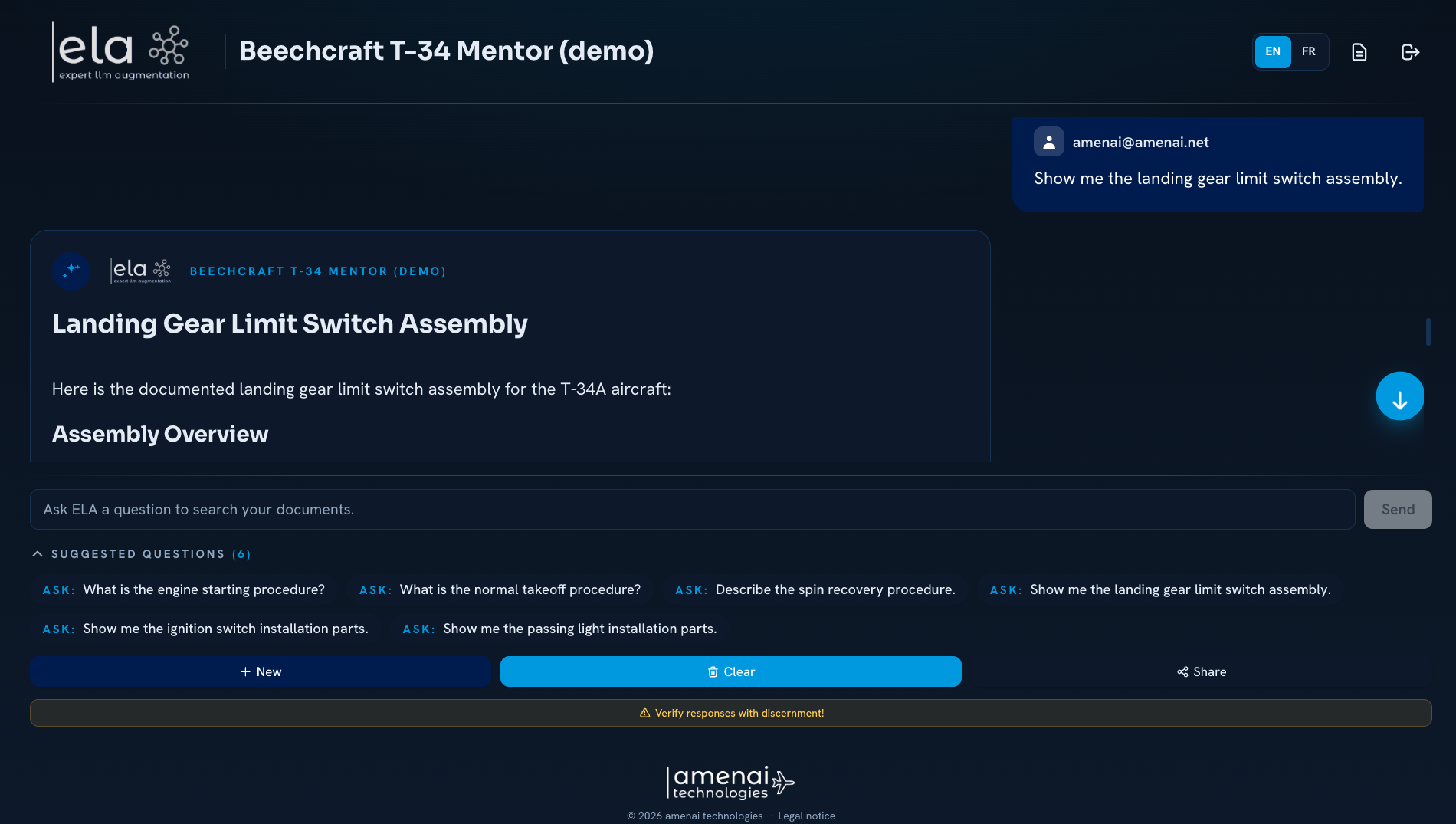Open the Legal notice link
Viewport: 1456px width, 824px height.
click(x=806, y=816)
